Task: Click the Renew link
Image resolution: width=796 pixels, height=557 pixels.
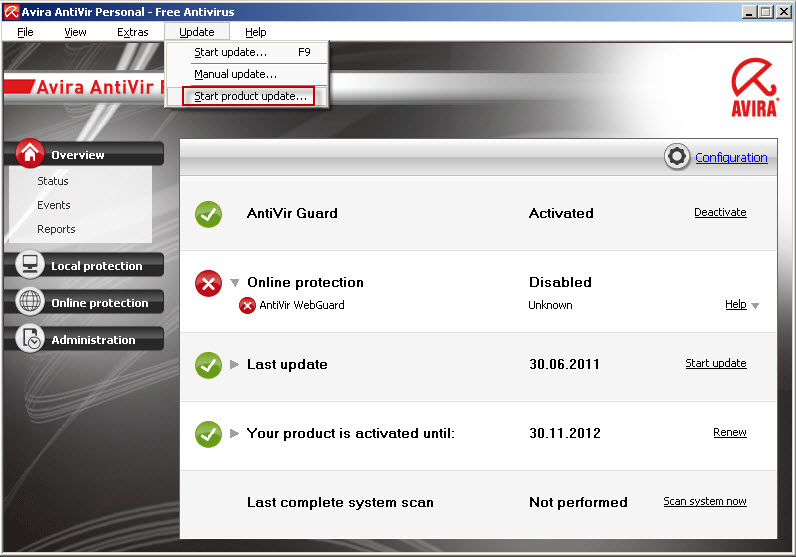Action: (729, 432)
